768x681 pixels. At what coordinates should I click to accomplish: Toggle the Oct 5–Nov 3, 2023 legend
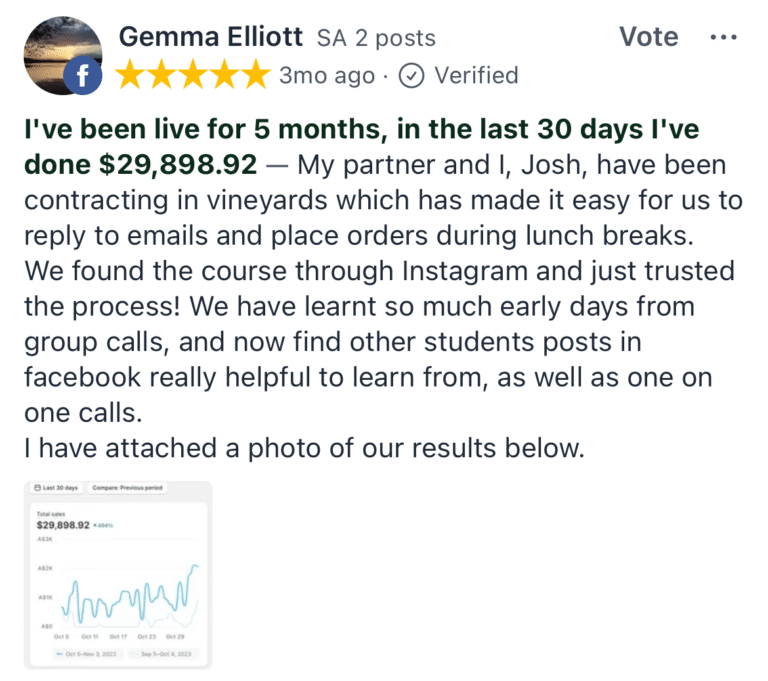click(x=86, y=654)
